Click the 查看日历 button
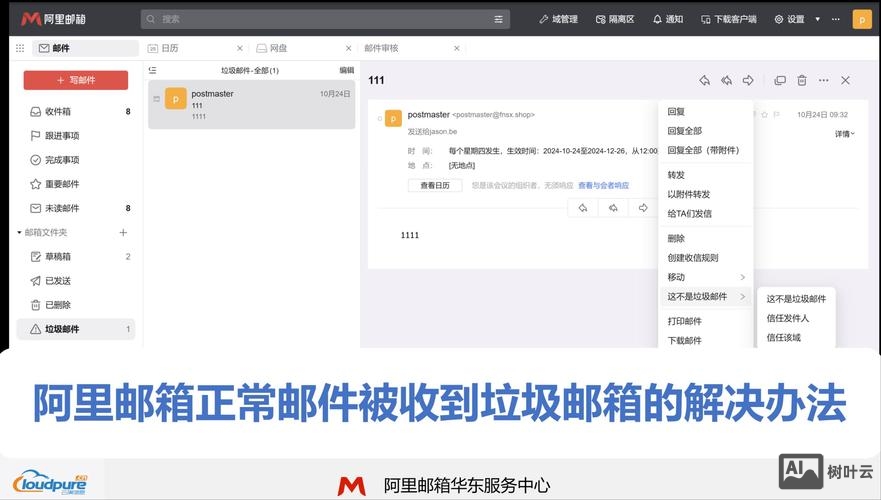Screen dimensions: 881x500 click(435, 185)
